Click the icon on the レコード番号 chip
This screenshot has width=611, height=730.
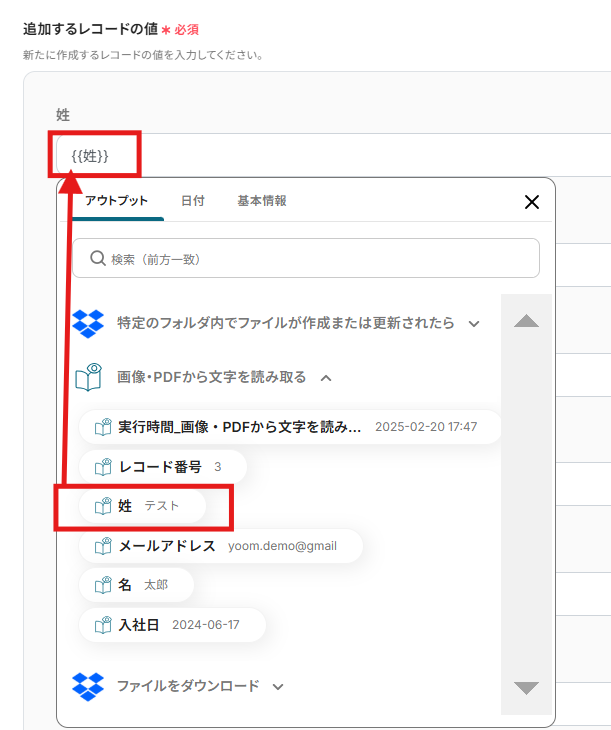103,467
